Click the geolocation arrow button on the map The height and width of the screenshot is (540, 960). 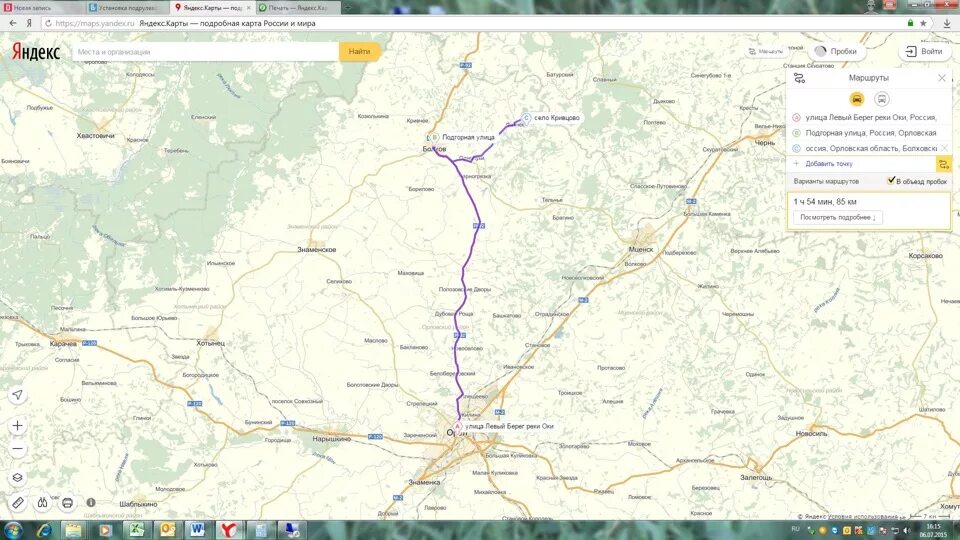18,395
